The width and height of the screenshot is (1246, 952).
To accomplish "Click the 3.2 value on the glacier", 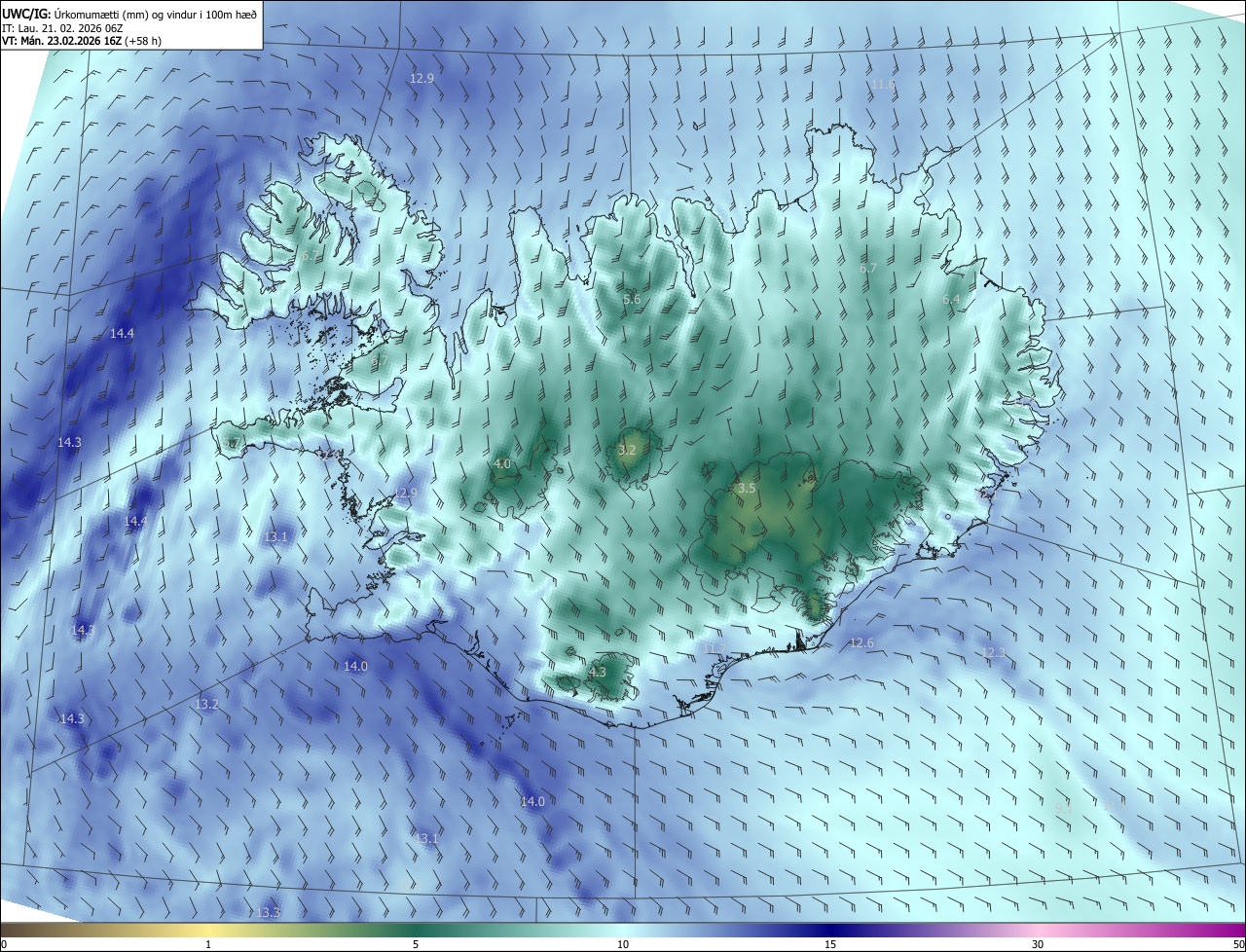I will pos(627,450).
